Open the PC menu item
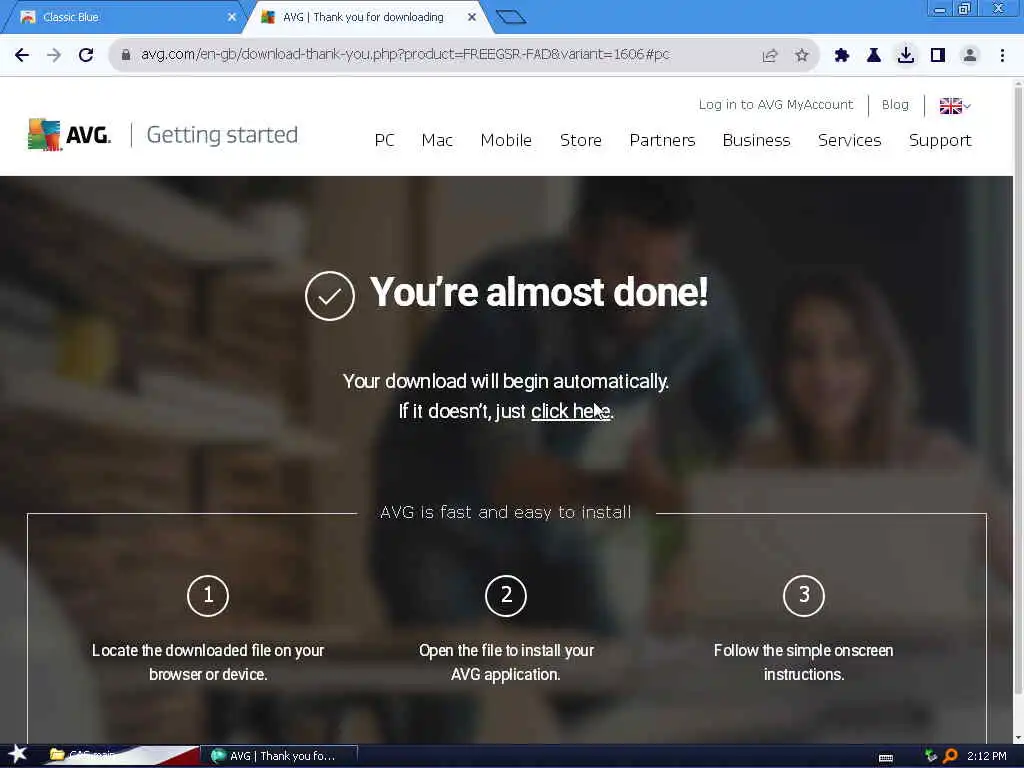This screenshot has height=768, width=1024. click(384, 140)
